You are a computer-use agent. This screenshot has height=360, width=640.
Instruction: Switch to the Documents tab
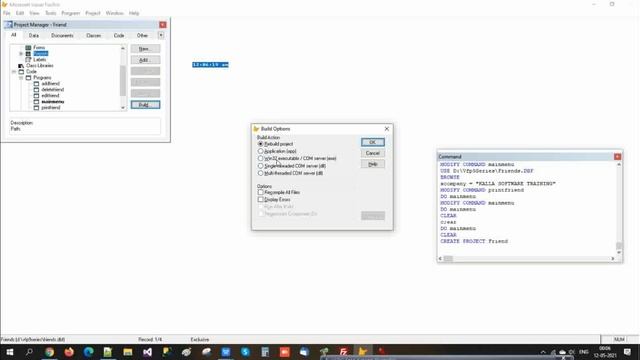[x=62, y=36]
